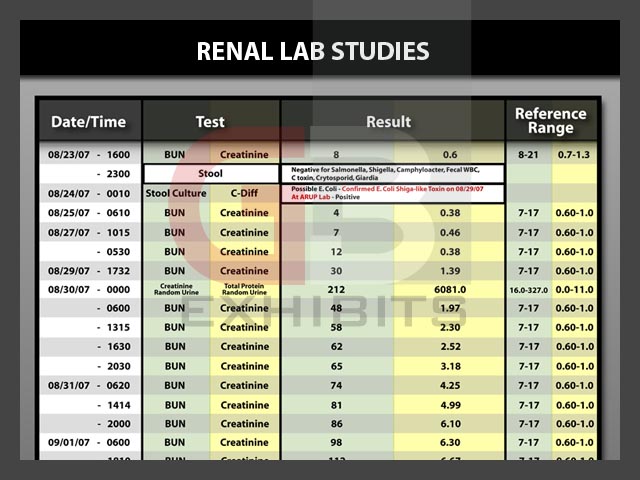
Task: Click the 08/31/07 0620 date cell
Action: coord(89,385)
